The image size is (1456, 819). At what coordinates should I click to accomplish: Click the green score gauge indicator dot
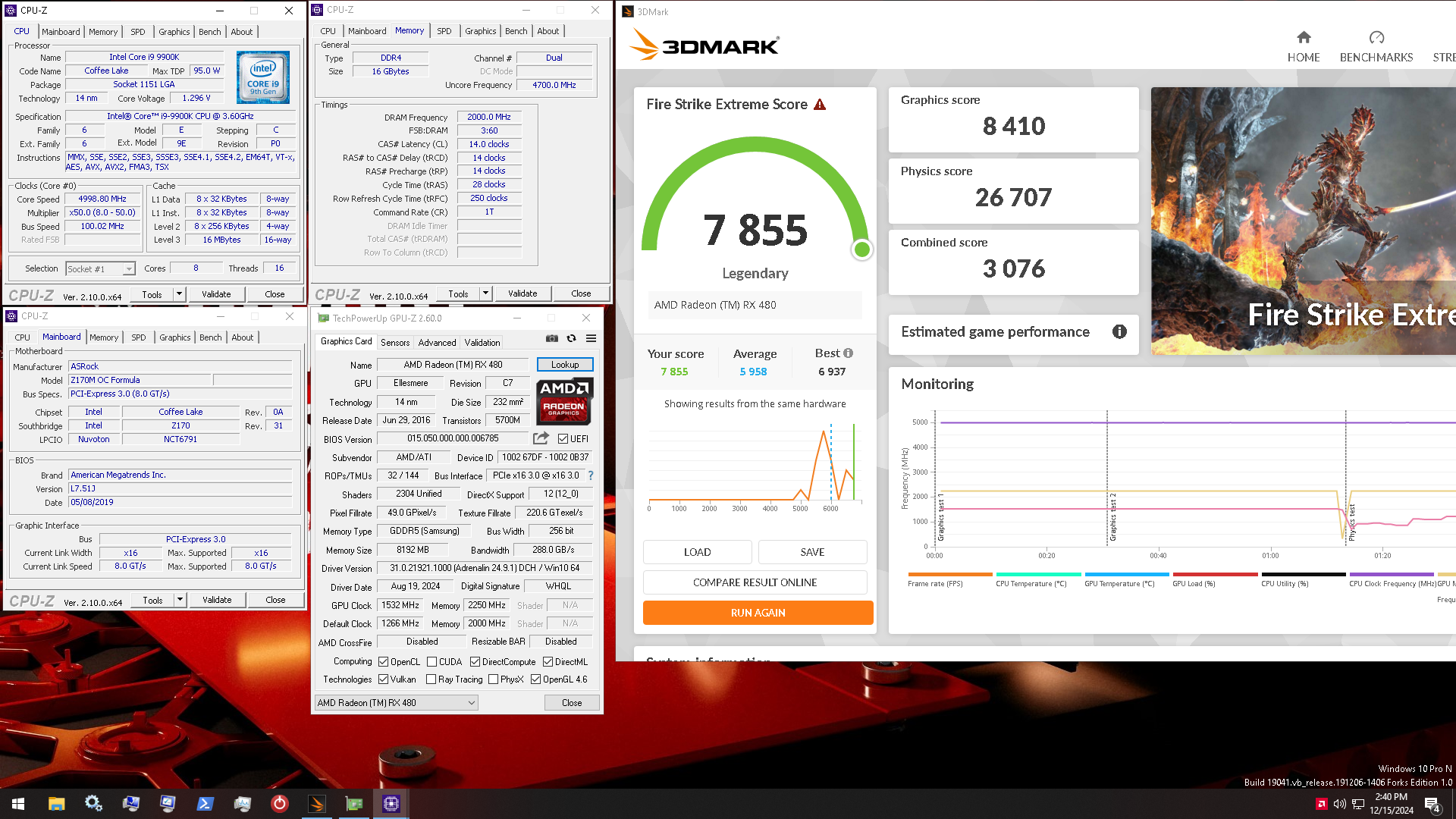tap(861, 249)
